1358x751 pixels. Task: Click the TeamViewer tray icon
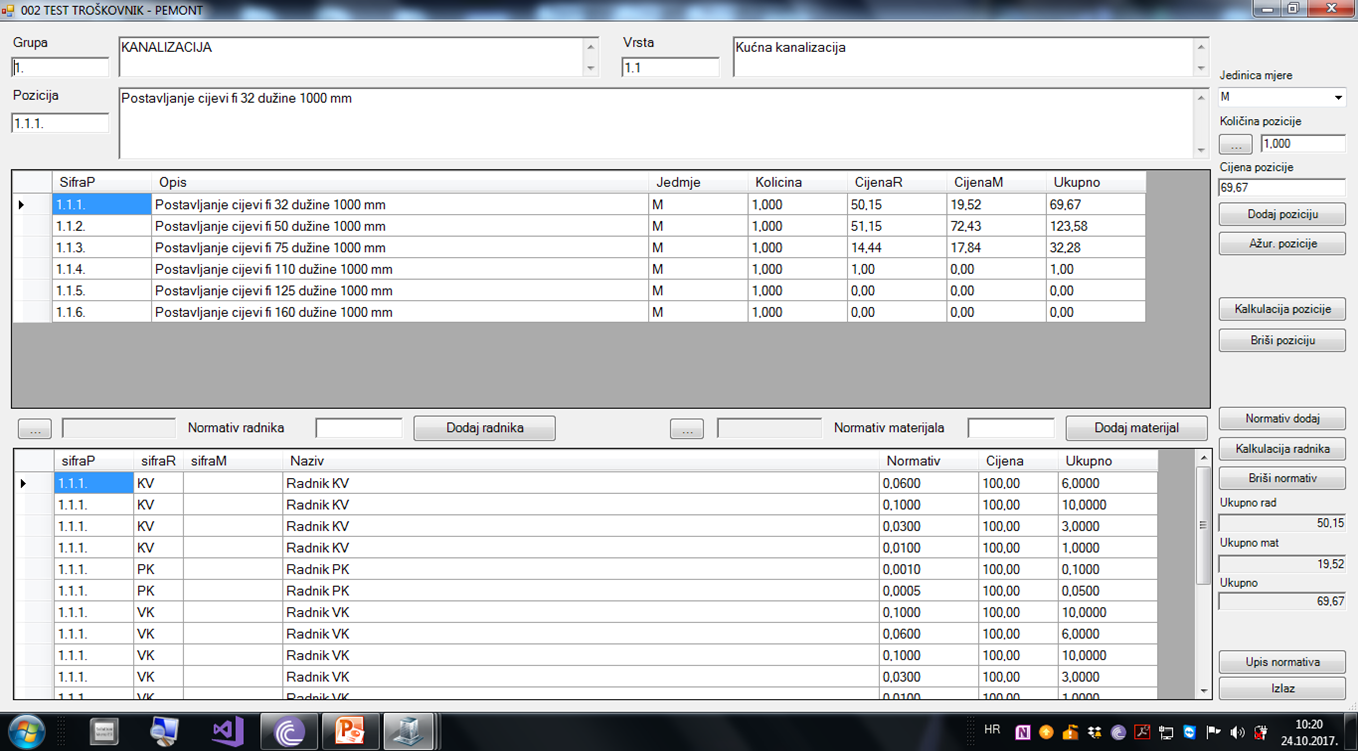coord(1189,732)
